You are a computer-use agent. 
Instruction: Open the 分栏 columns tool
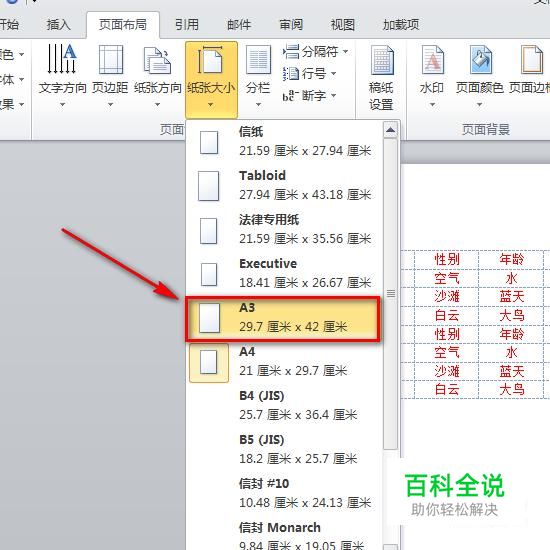pyautogui.click(x=258, y=75)
